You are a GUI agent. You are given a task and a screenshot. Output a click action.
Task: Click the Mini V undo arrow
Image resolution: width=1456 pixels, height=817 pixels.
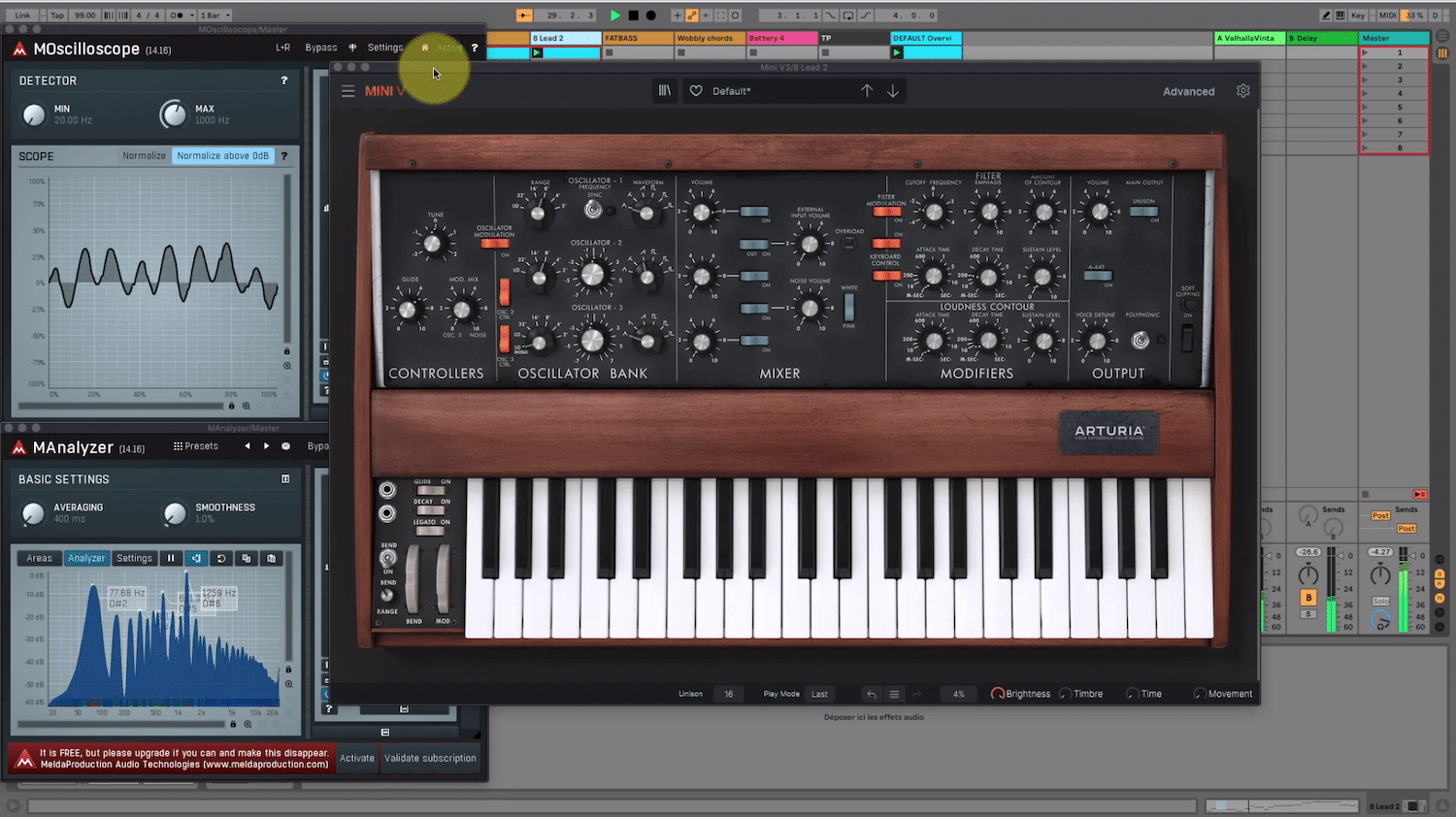coord(871,694)
